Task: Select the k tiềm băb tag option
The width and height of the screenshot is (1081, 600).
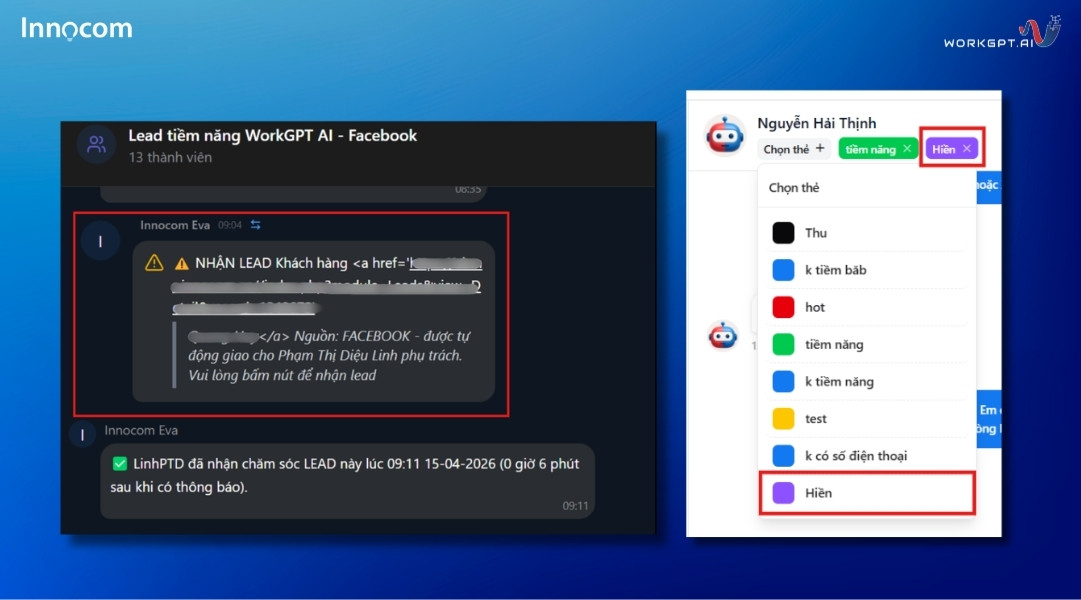Action: [867, 270]
